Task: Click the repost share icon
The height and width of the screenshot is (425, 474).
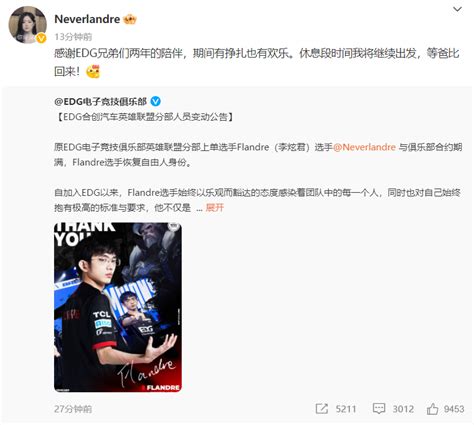Action: click(322, 409)
